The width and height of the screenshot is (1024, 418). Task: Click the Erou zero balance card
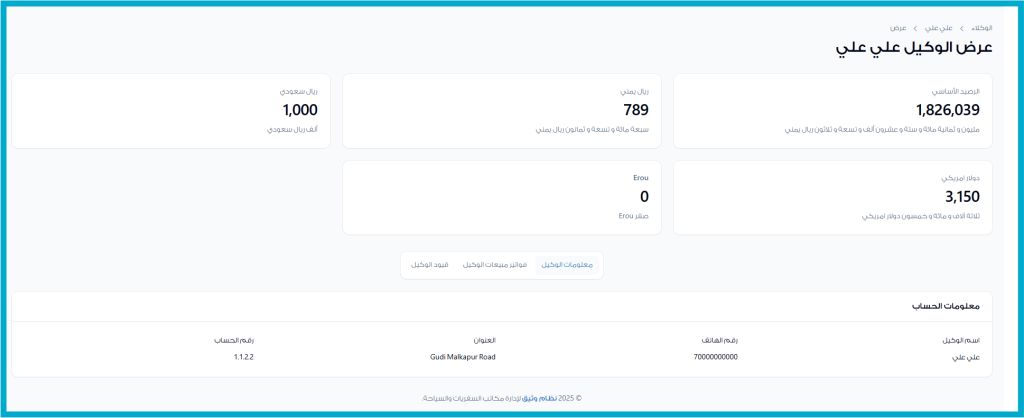pyautogui.click(x=501, y=197)
